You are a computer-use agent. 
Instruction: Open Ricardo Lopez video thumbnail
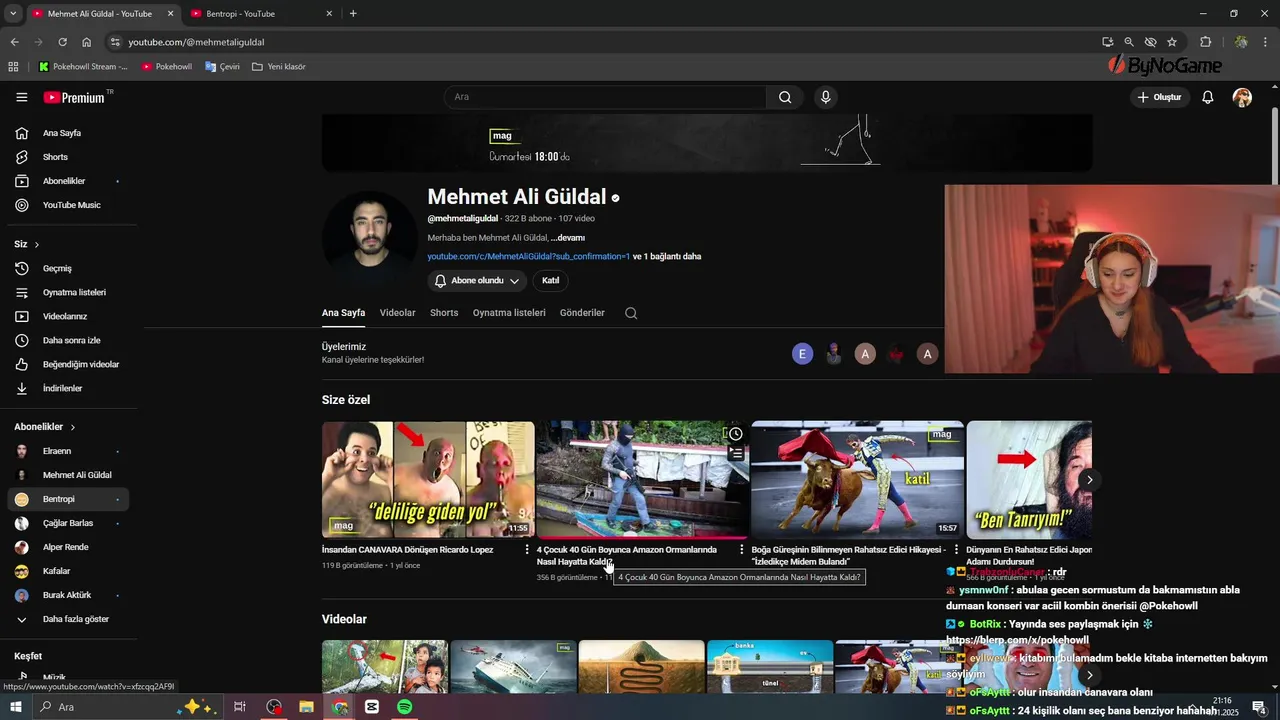coord(428,480)
